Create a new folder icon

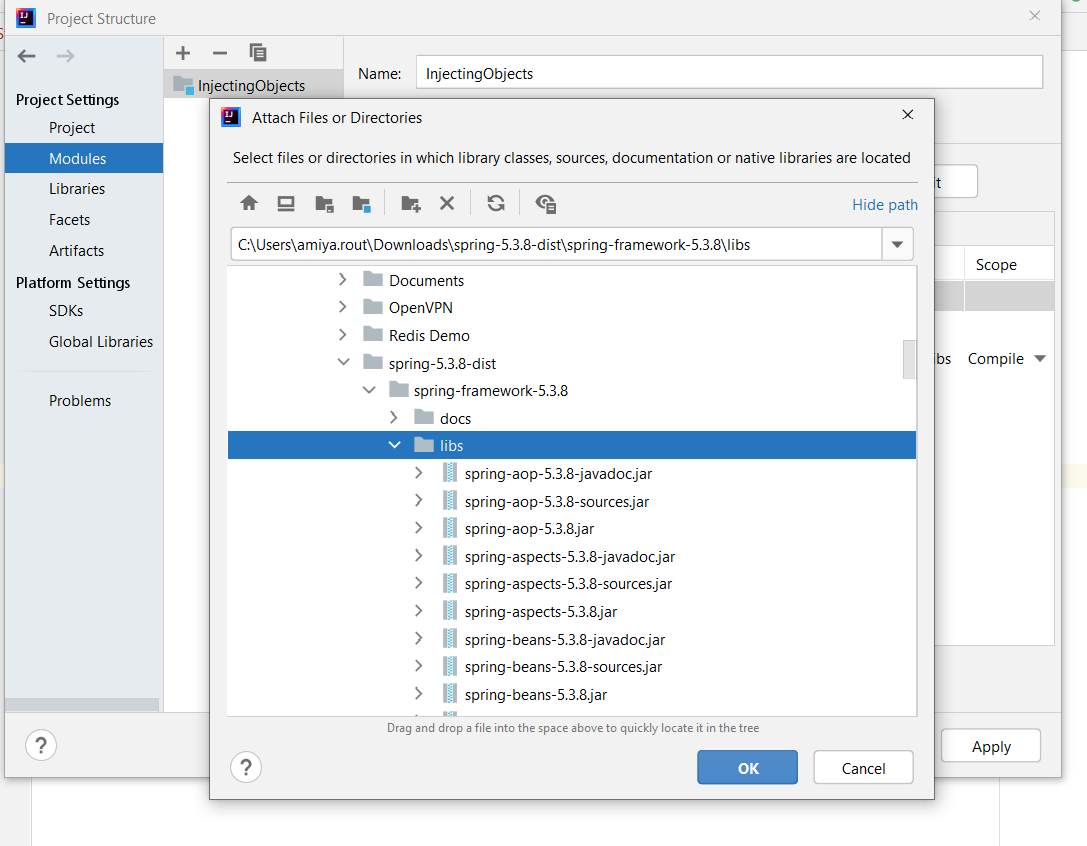[x=410, y=203]
